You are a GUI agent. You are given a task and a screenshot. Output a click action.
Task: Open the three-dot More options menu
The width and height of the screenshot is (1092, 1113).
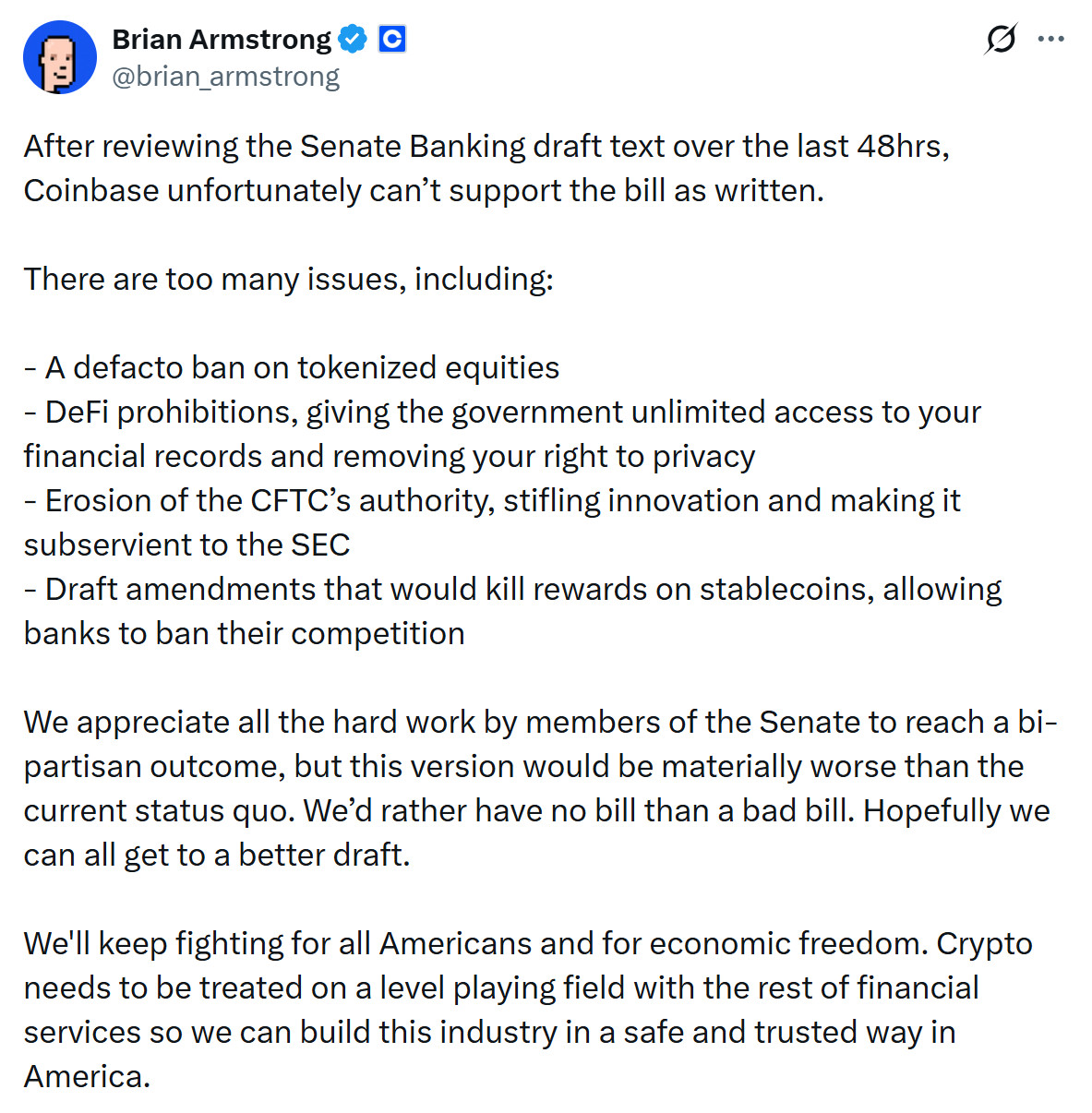tap(1051, 40)
